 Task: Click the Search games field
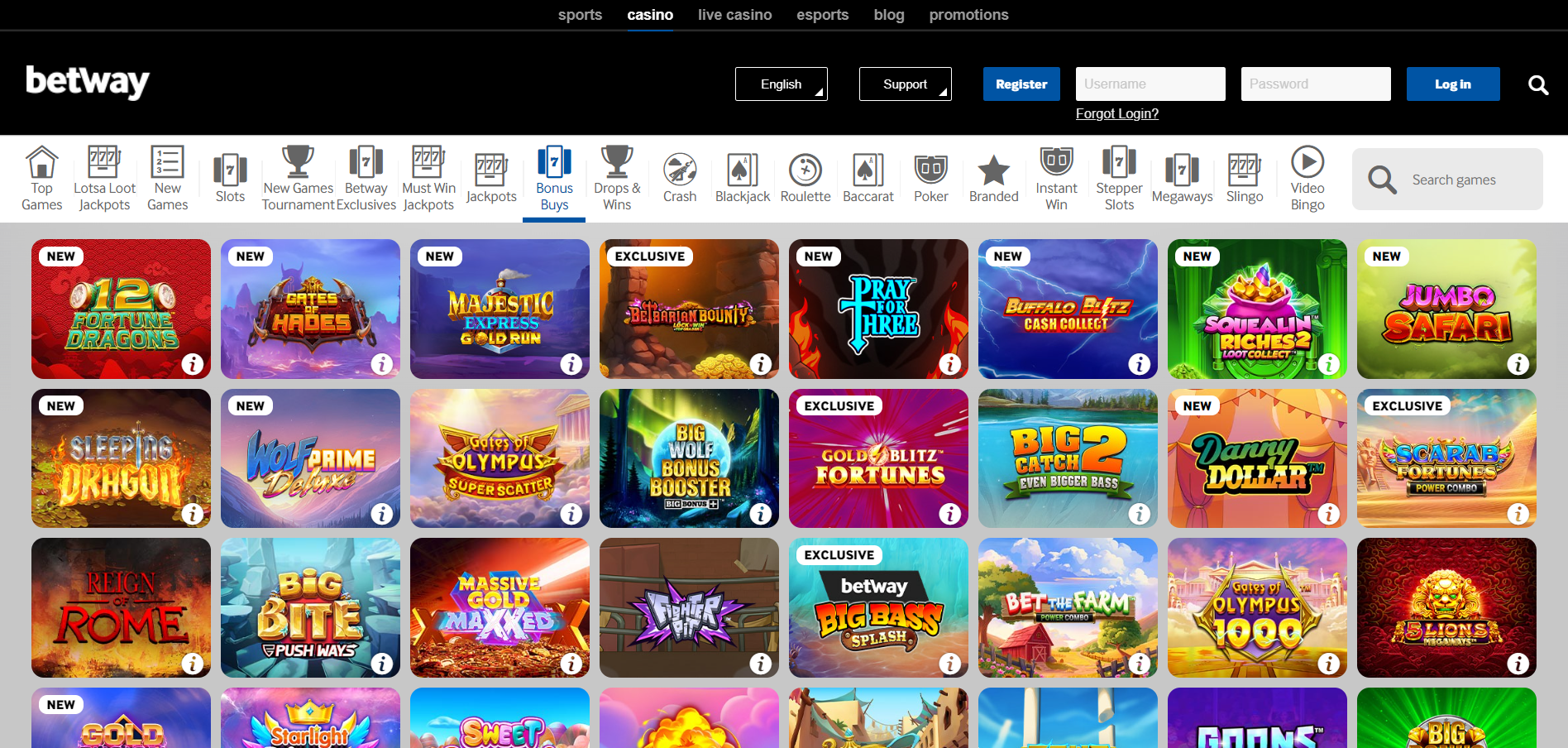pyautogui.click(x=1447, y=180)
